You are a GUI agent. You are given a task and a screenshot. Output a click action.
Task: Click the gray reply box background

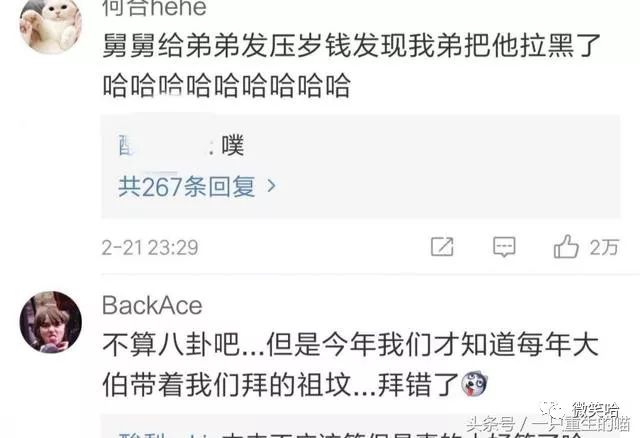click(x=360, y=167)
